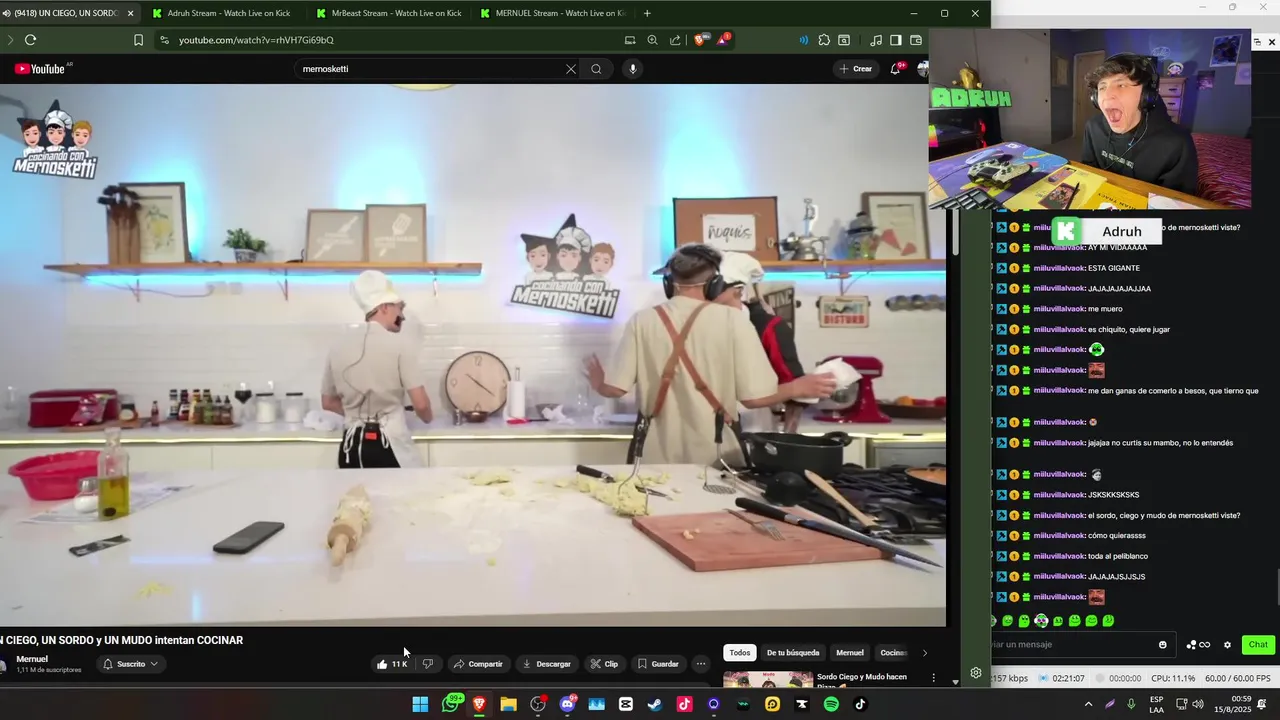Select De tu búsqueda chip
This screenshot has height=720, width=1280.
[793, 653]
